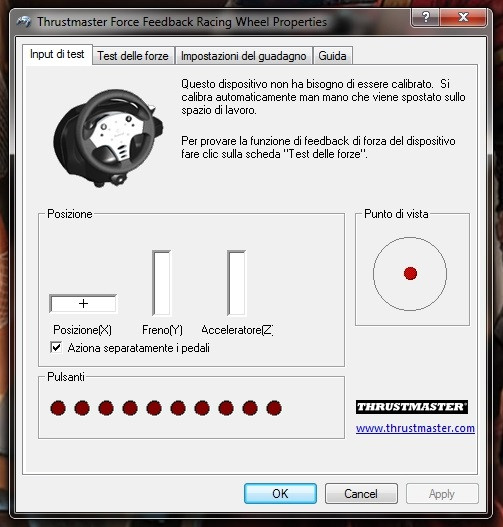Screen dimensions: 503x527
Task: Open Impostazioni del guadagno tab
Action: tap(244, 56)
